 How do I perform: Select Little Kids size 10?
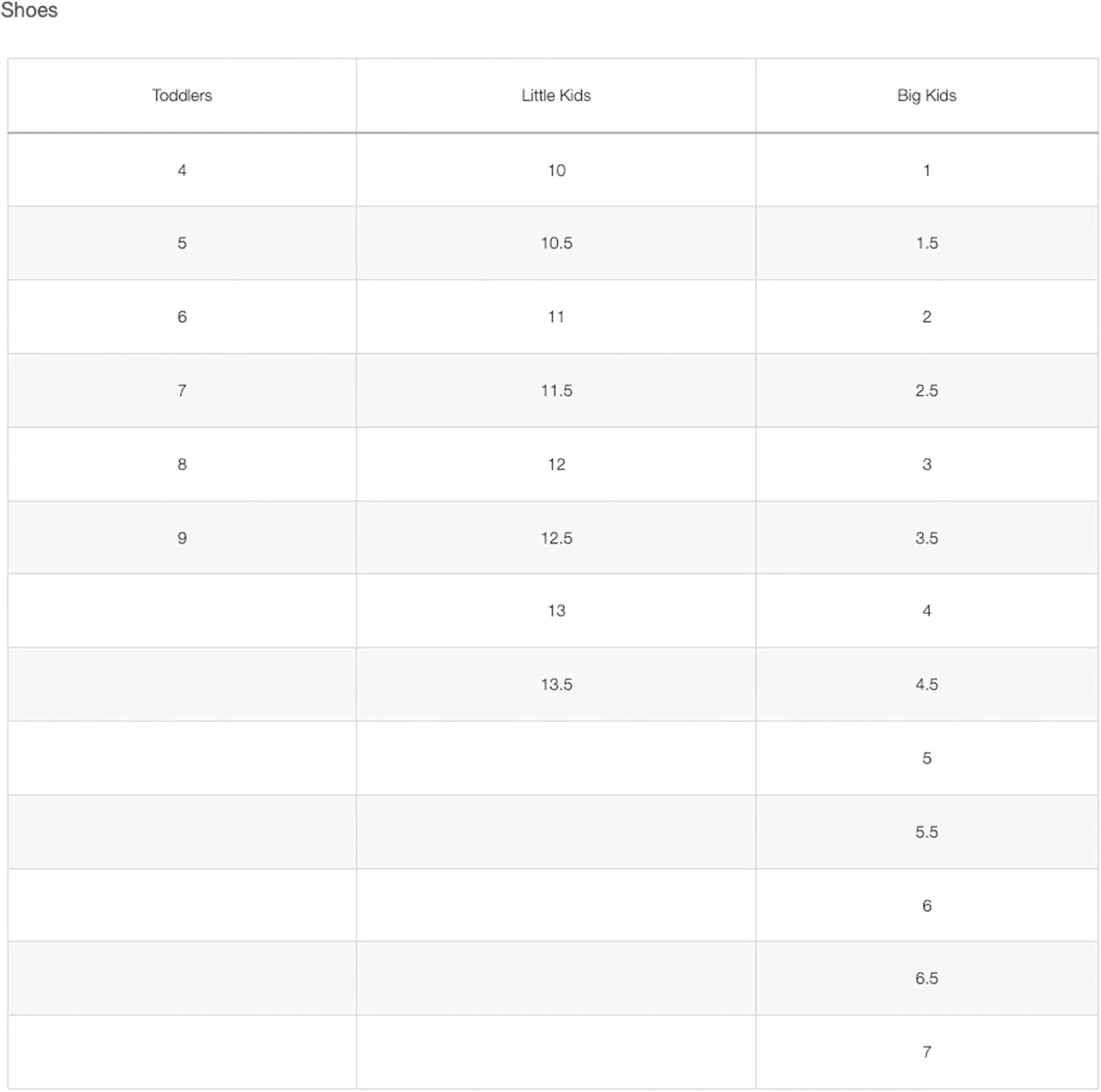click(556, 170)
